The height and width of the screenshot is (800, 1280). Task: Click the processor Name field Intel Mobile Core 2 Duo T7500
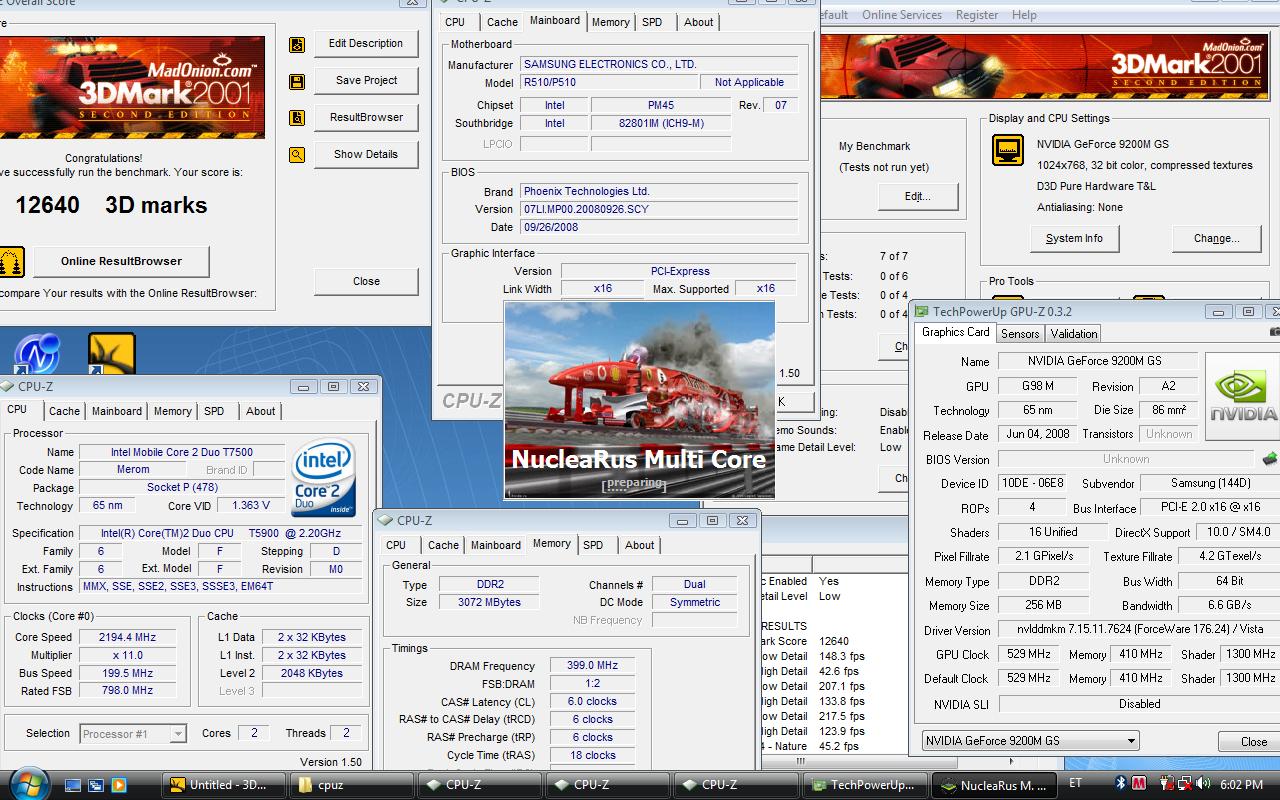181,452
